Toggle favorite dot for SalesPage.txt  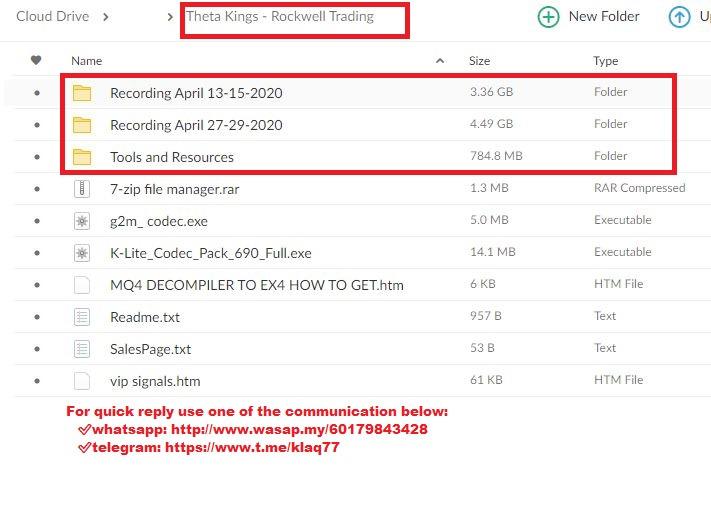37,349
